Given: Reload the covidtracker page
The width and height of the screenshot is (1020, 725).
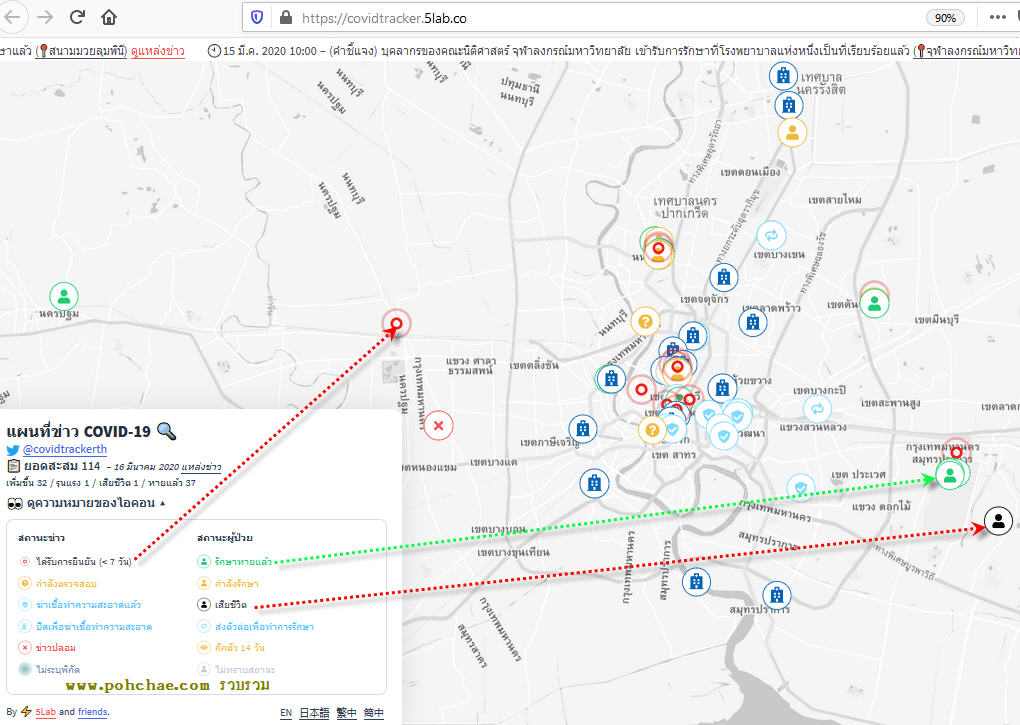Looking at the screenshot, I should point(77,18).
